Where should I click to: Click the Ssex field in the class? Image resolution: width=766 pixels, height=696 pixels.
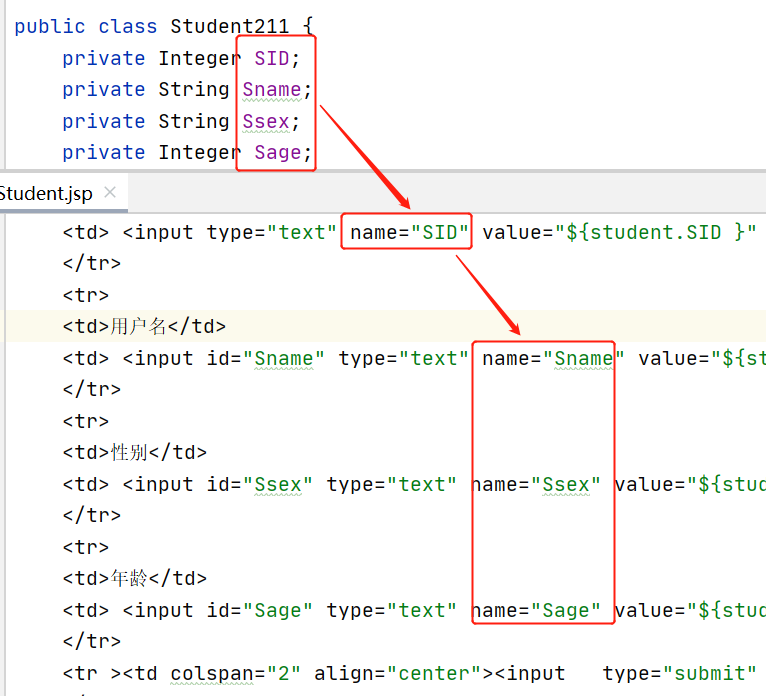click(266, 121)
